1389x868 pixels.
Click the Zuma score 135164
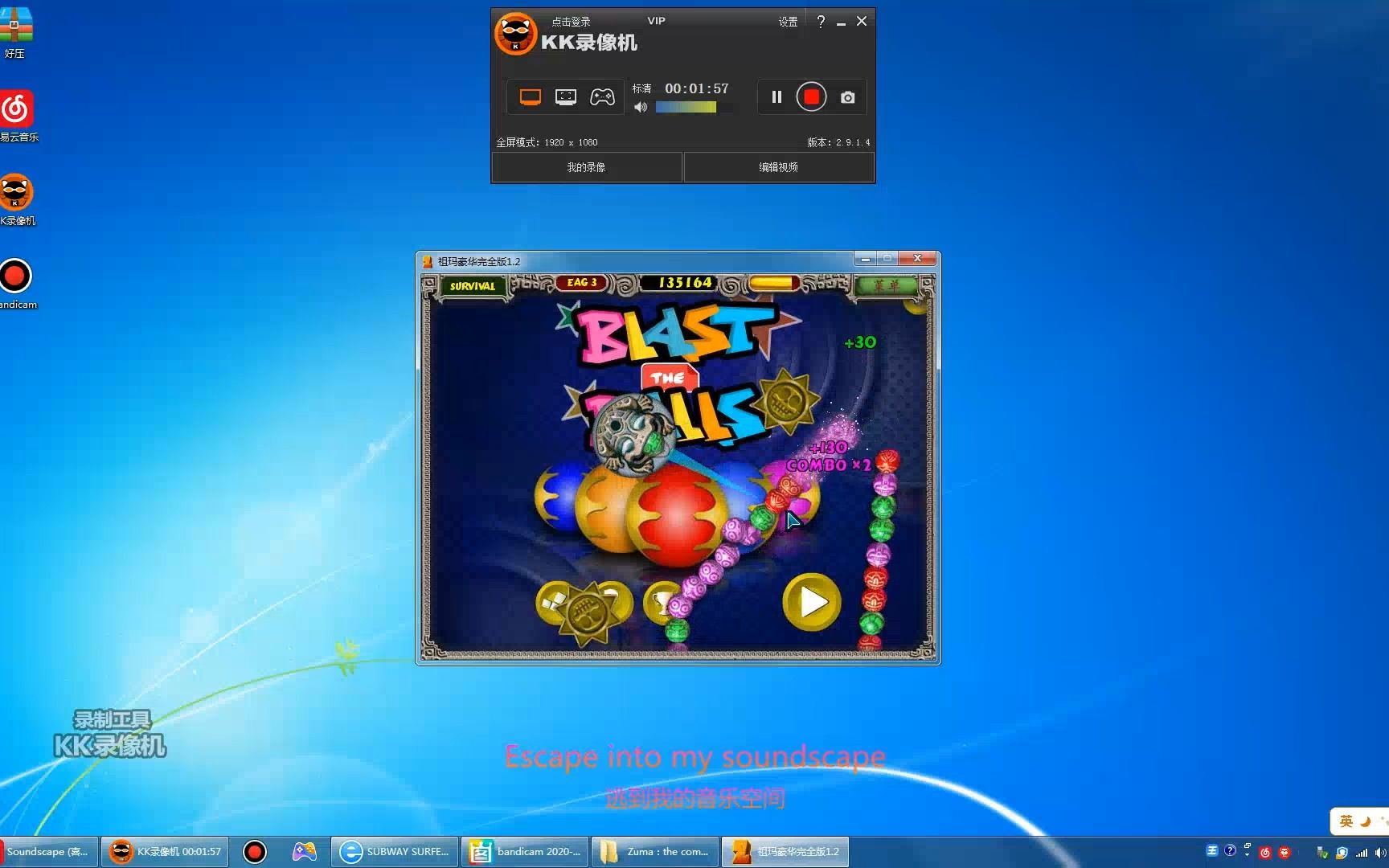click(x=685, y=282)
